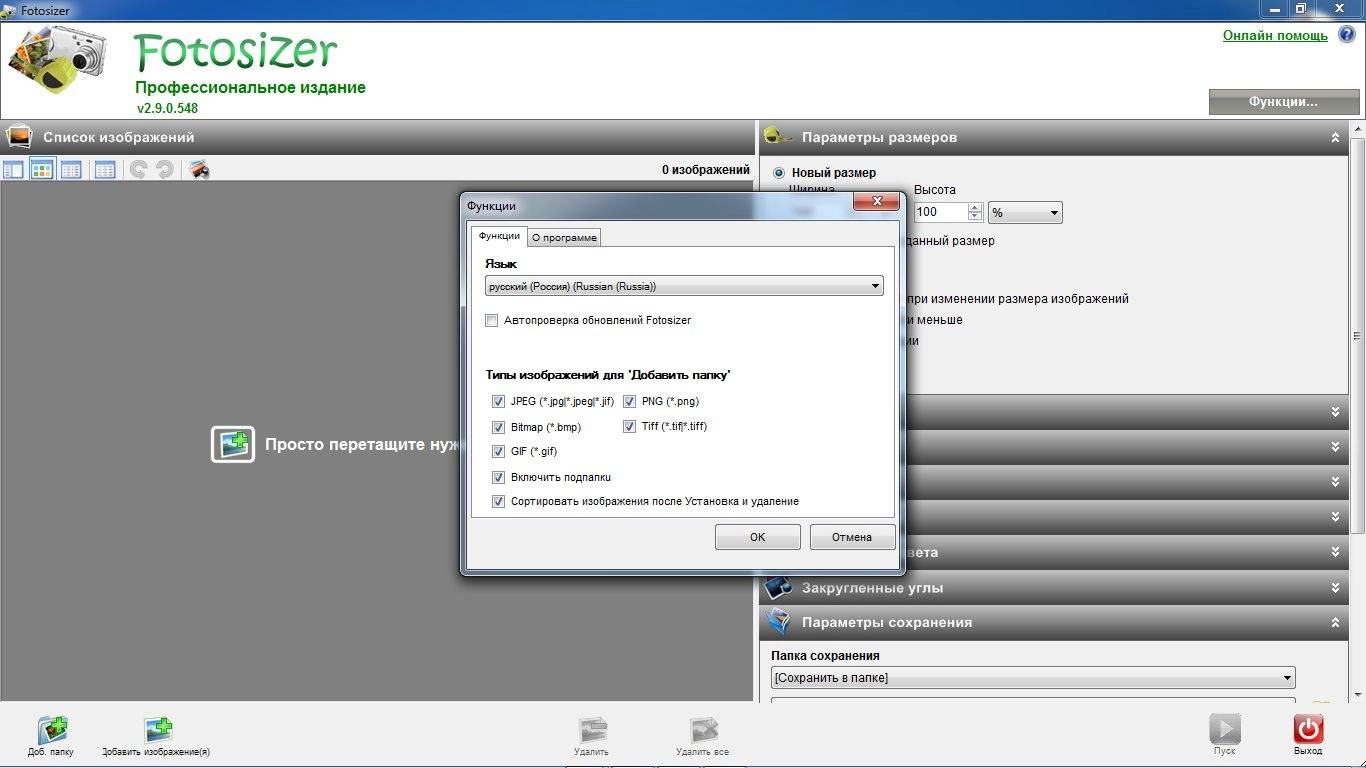This screenshot has height=768, width=1366.
Task: Click the 'Профессиональное издание' text
Action: 251,88
